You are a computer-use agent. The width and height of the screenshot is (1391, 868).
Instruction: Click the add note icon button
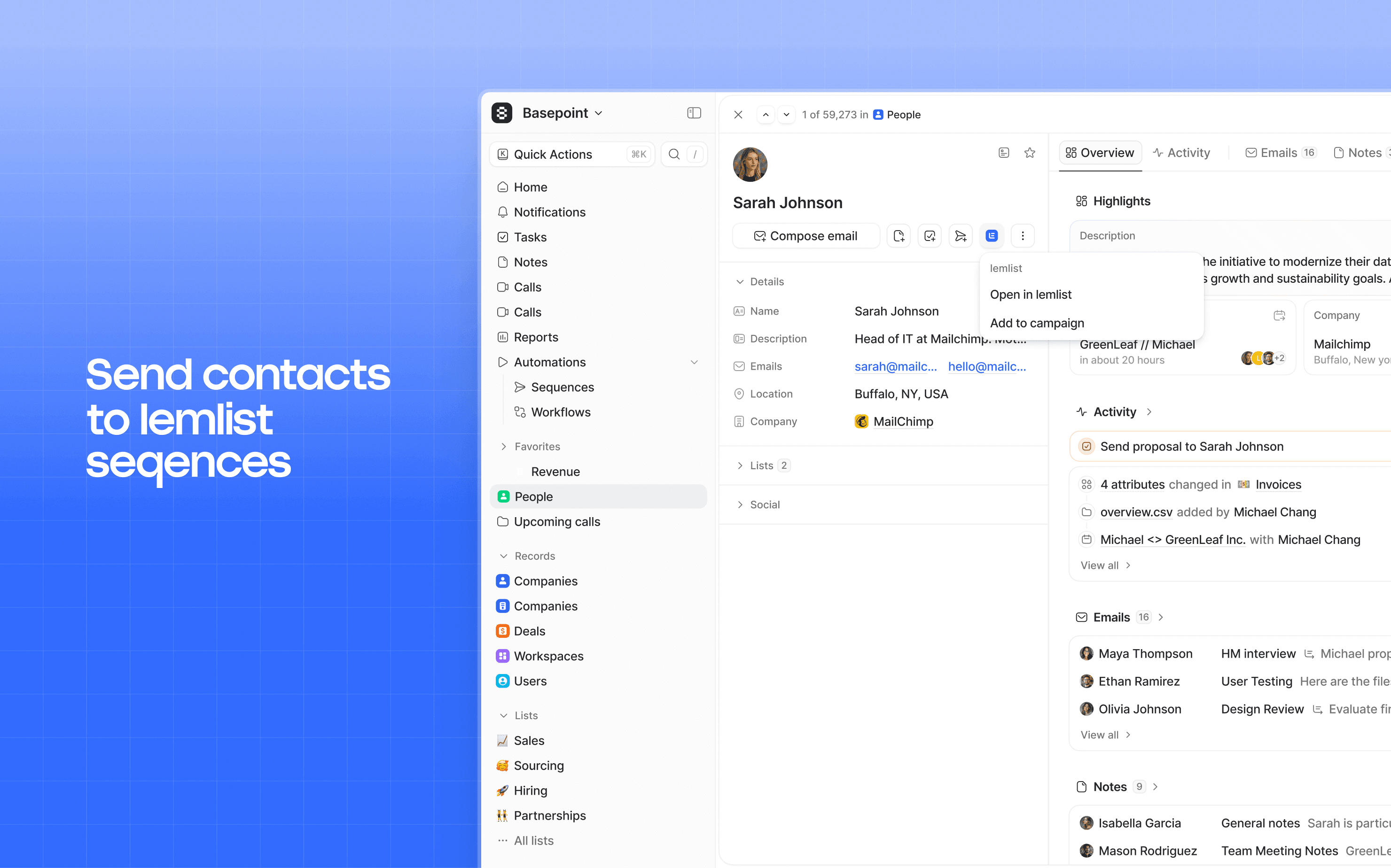click(x=899, y=236)
